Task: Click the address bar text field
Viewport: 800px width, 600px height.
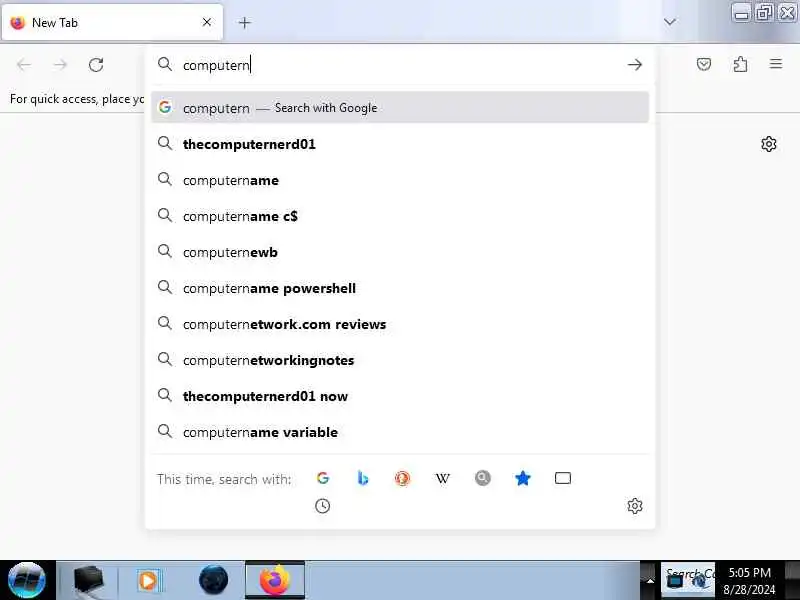Action: click(398, 65)
